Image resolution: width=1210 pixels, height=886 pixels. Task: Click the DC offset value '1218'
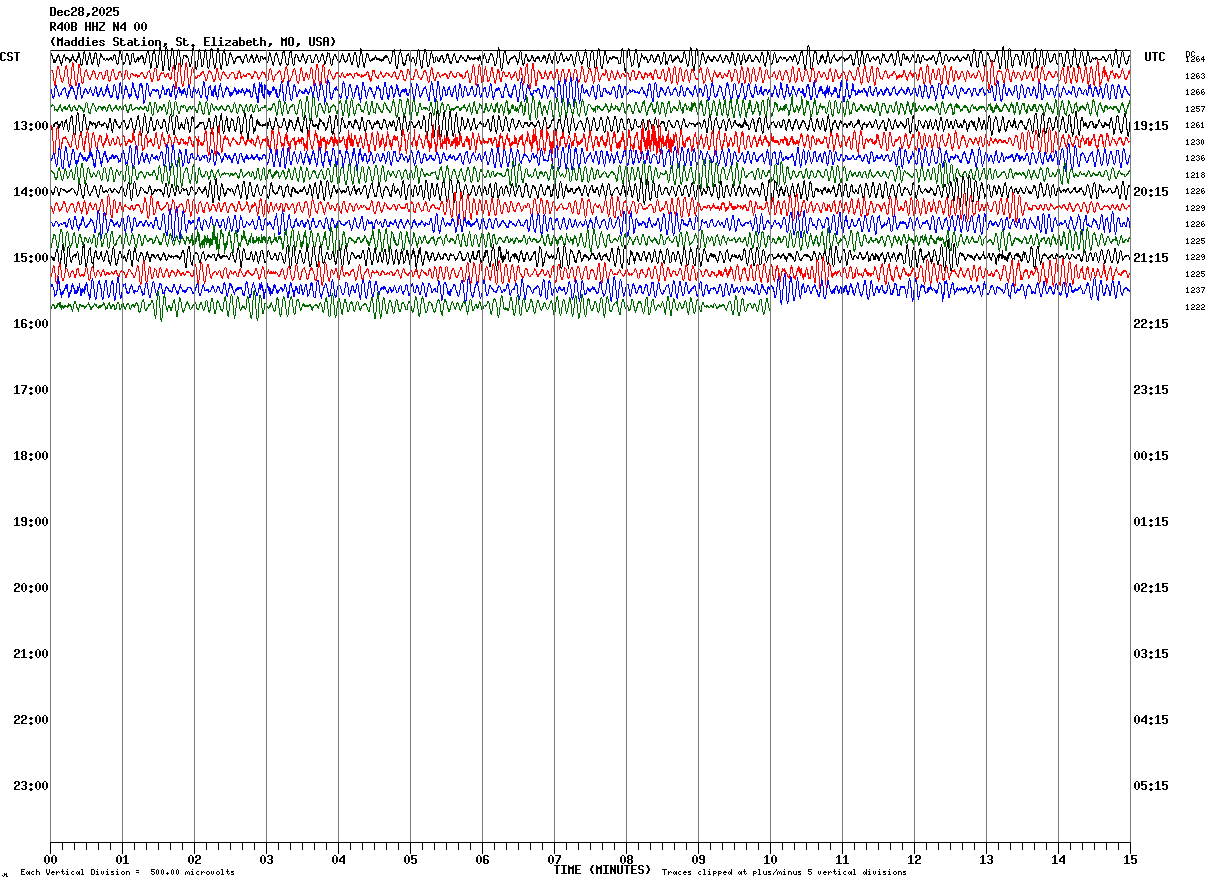pyautogui.click(x=1195, y=175)
